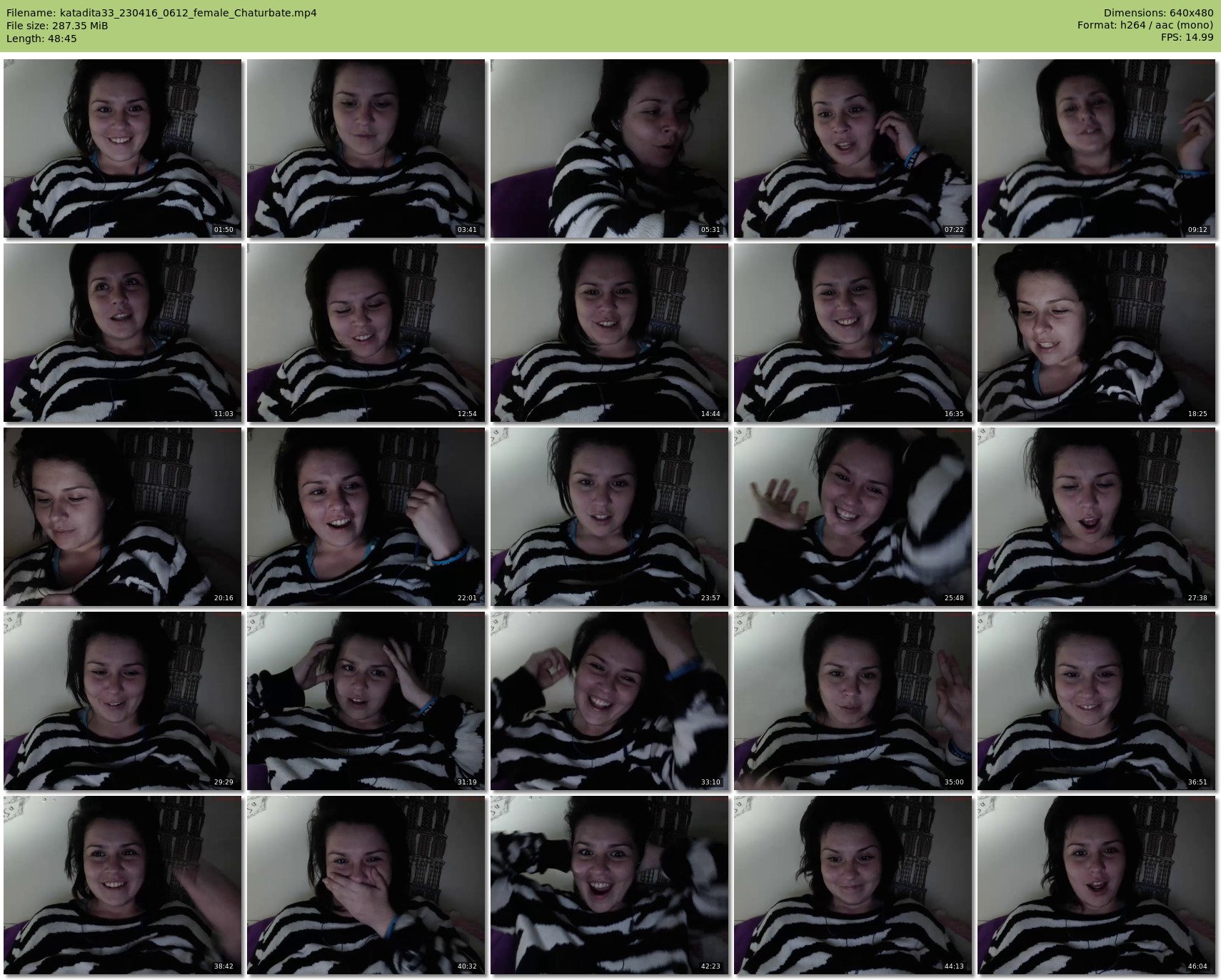The height and width of the screenshot is (980, 1221).
Task: Click the 'Format: h264 / aac (mono)' text
Action: 1145,26
